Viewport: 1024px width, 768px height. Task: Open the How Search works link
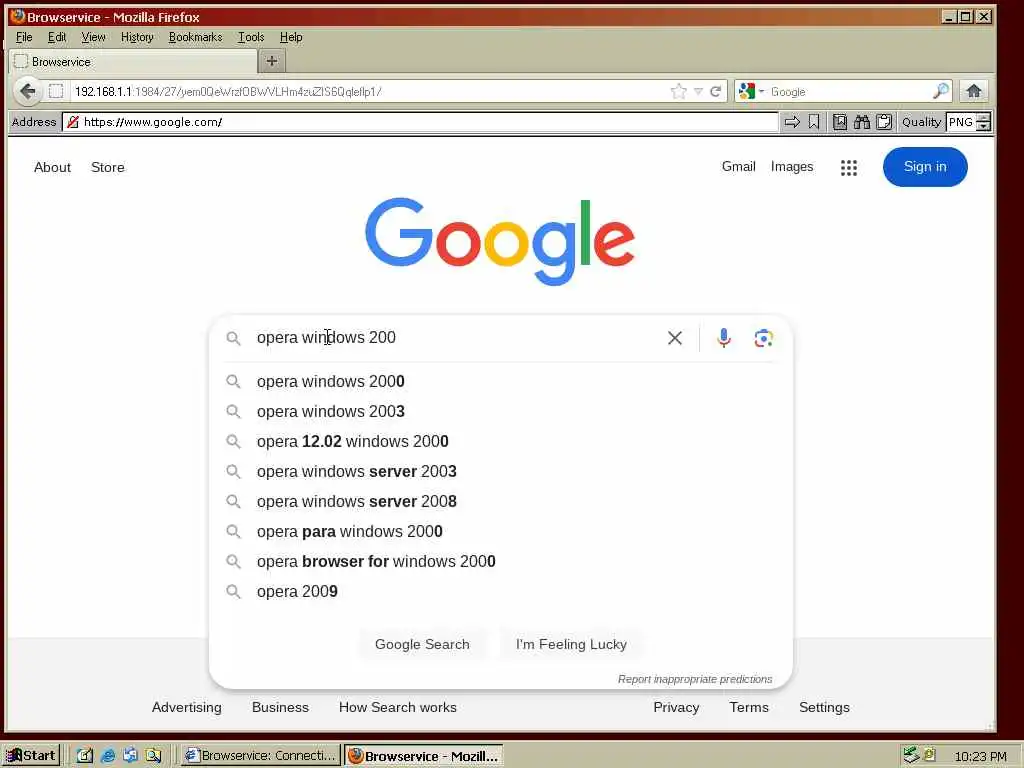tap(398, 707)
